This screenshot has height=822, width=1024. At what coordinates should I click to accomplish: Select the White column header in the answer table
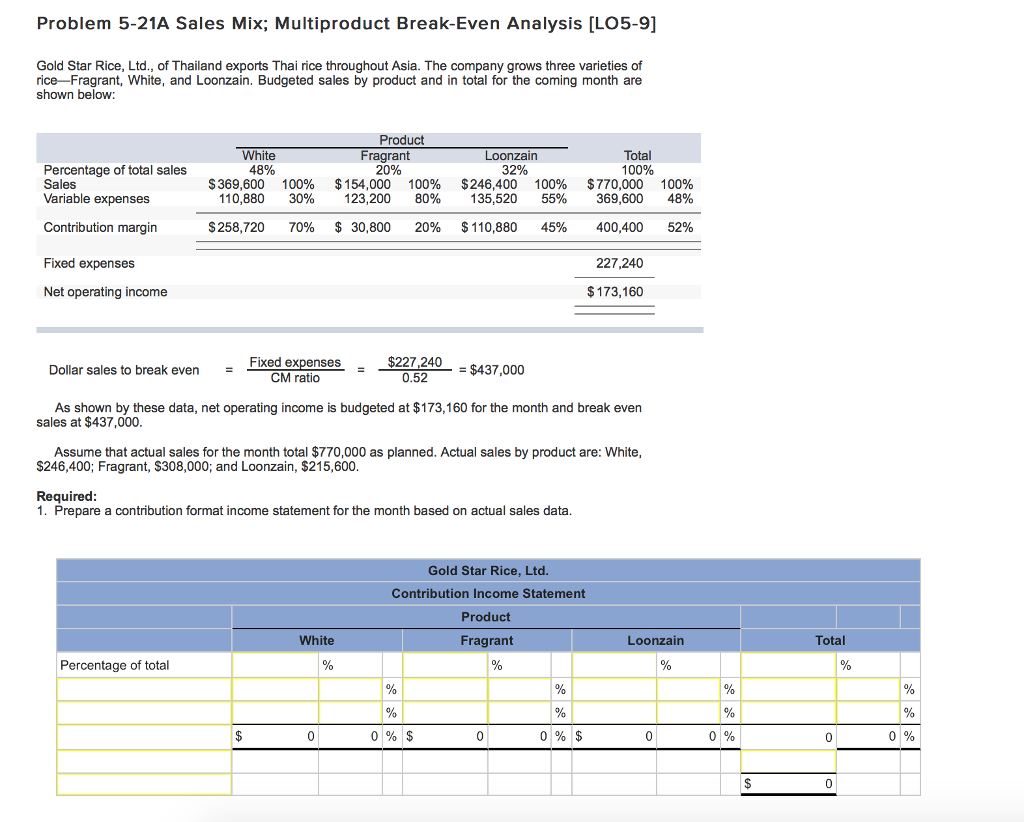(317, 640)
